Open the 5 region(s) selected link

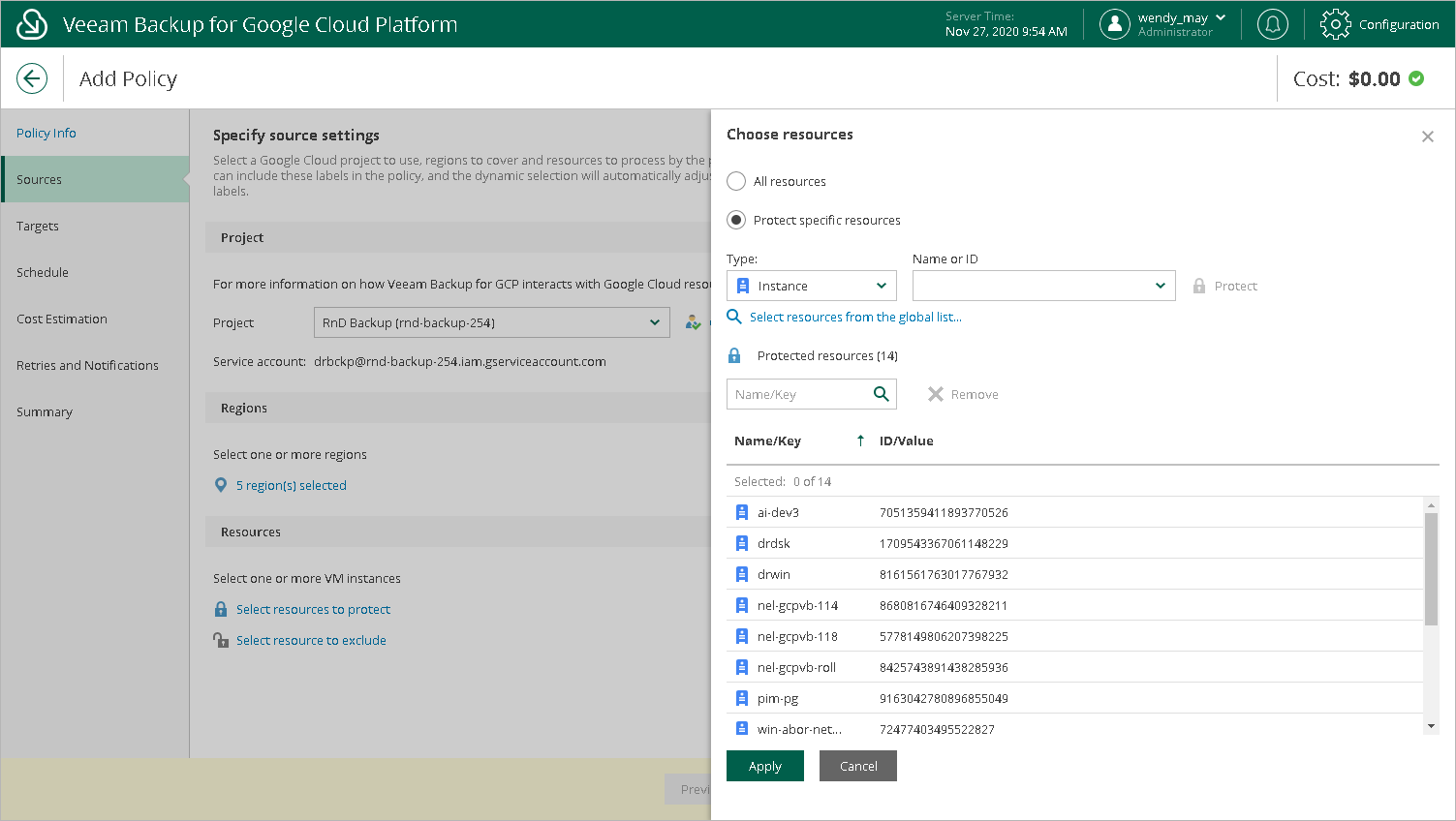292,485
